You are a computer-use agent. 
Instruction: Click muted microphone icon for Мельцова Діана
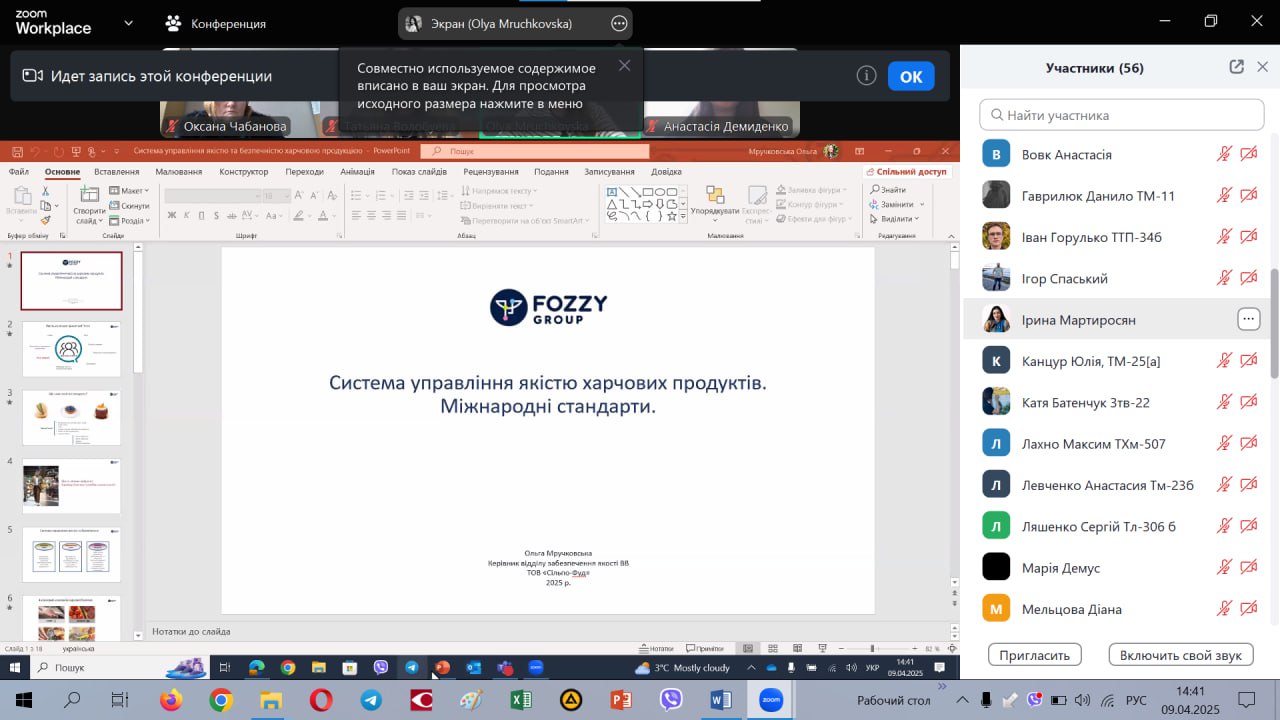1224,608
